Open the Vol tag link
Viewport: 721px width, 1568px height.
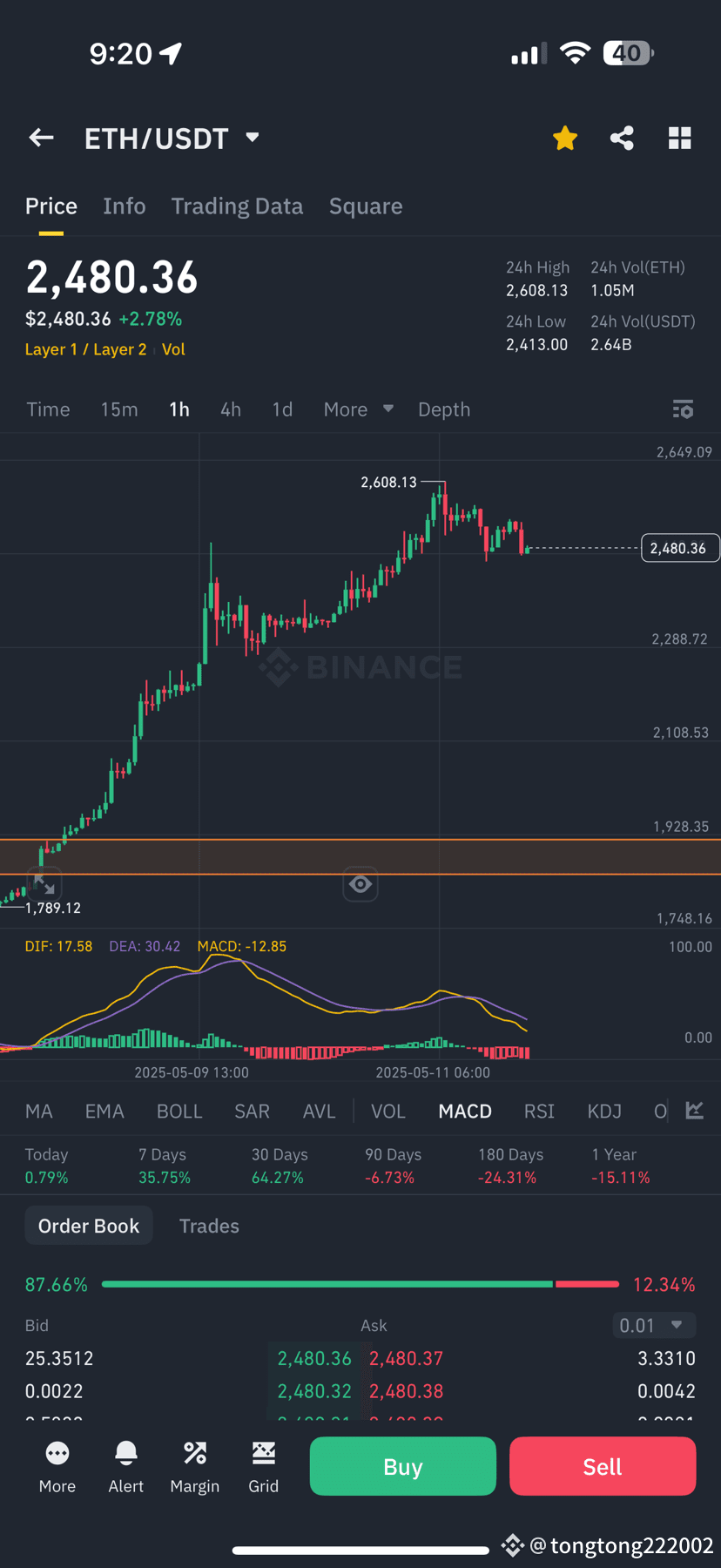coord(173,349)
